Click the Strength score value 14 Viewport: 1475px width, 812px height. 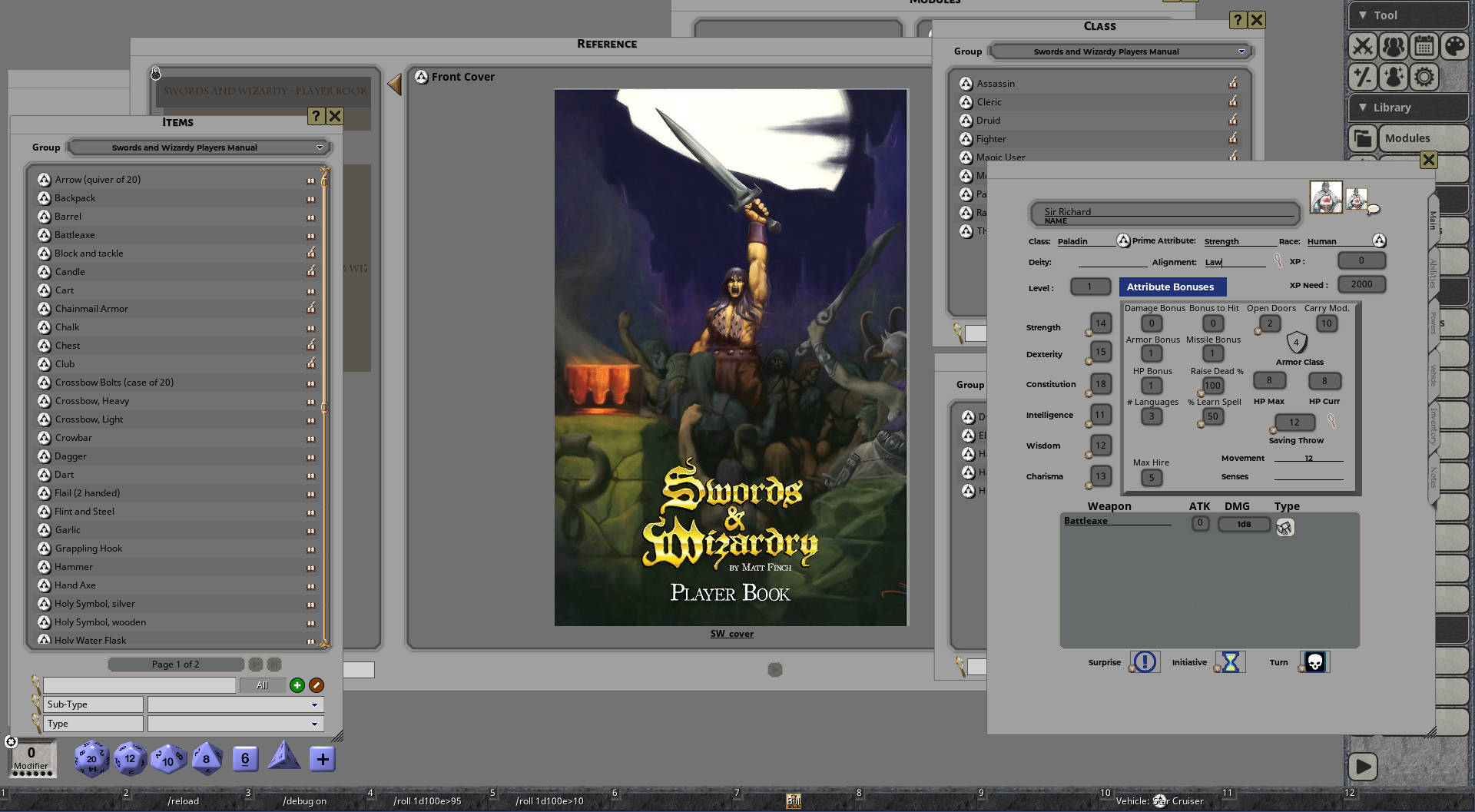[1100, 323]
